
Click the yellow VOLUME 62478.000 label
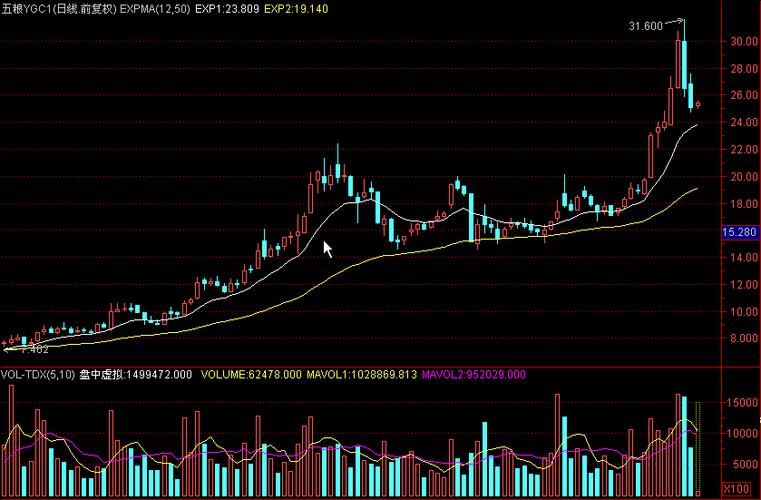250,375
